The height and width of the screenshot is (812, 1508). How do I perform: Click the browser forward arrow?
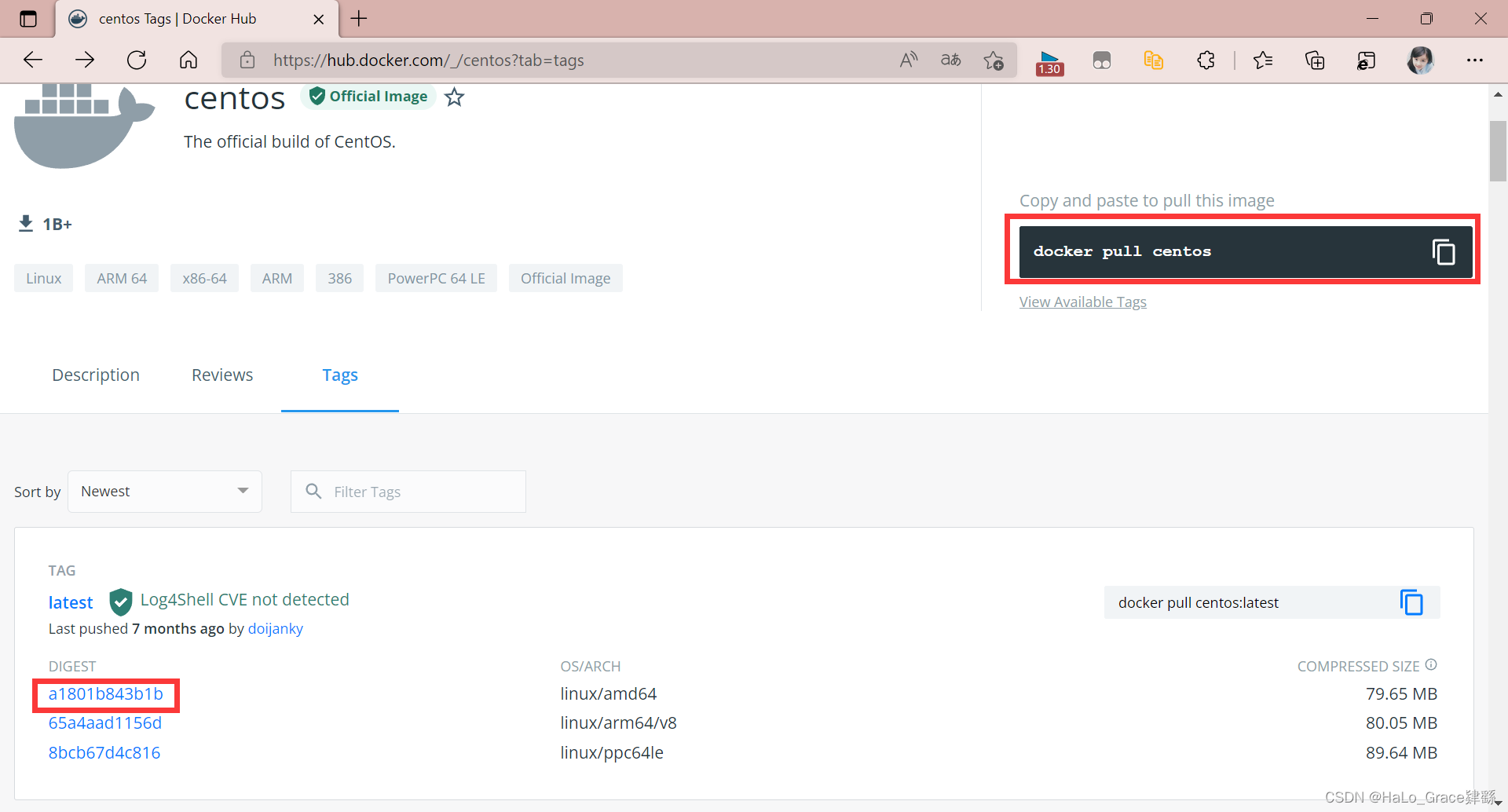click(85, 60)
